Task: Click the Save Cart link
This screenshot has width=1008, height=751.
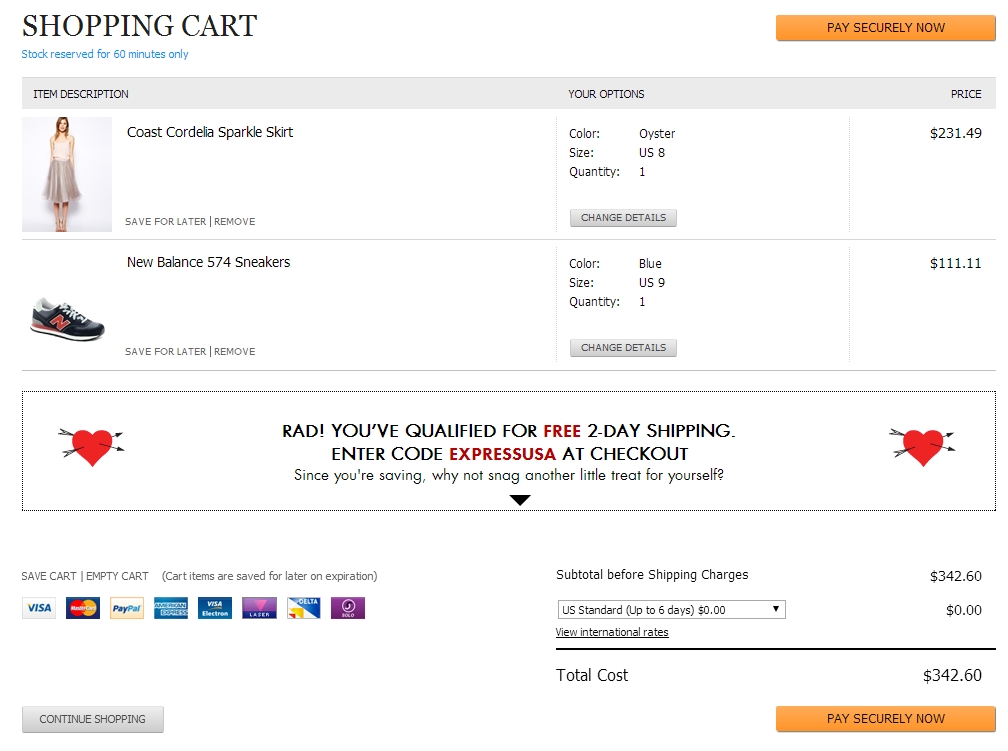Action: [x=49, y=576]
